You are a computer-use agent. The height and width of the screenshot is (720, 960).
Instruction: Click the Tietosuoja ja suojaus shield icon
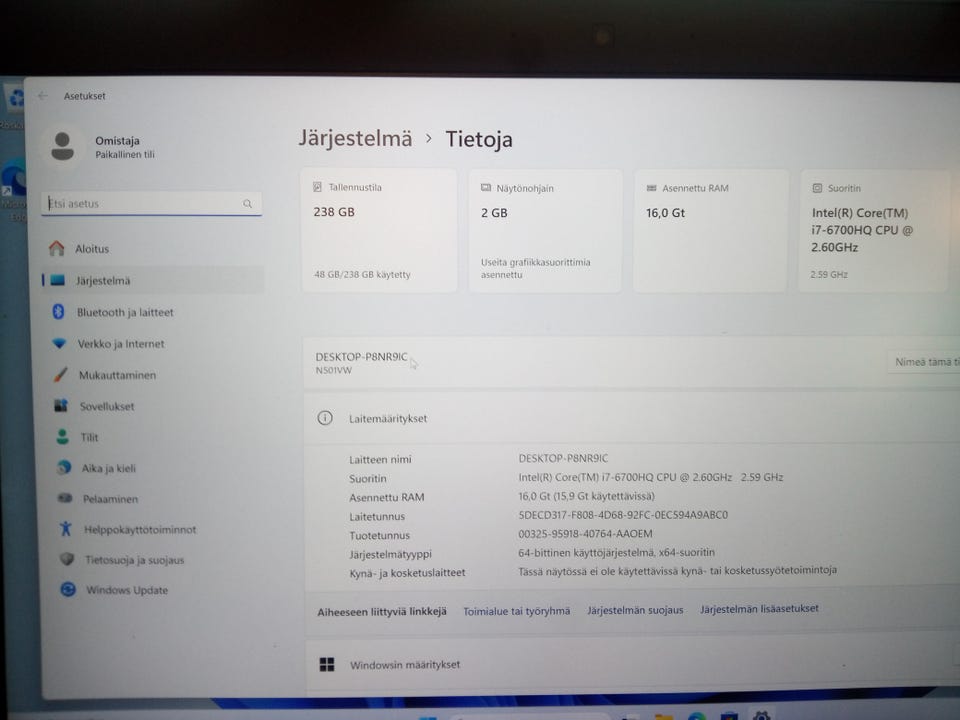[x=67, y=559]
